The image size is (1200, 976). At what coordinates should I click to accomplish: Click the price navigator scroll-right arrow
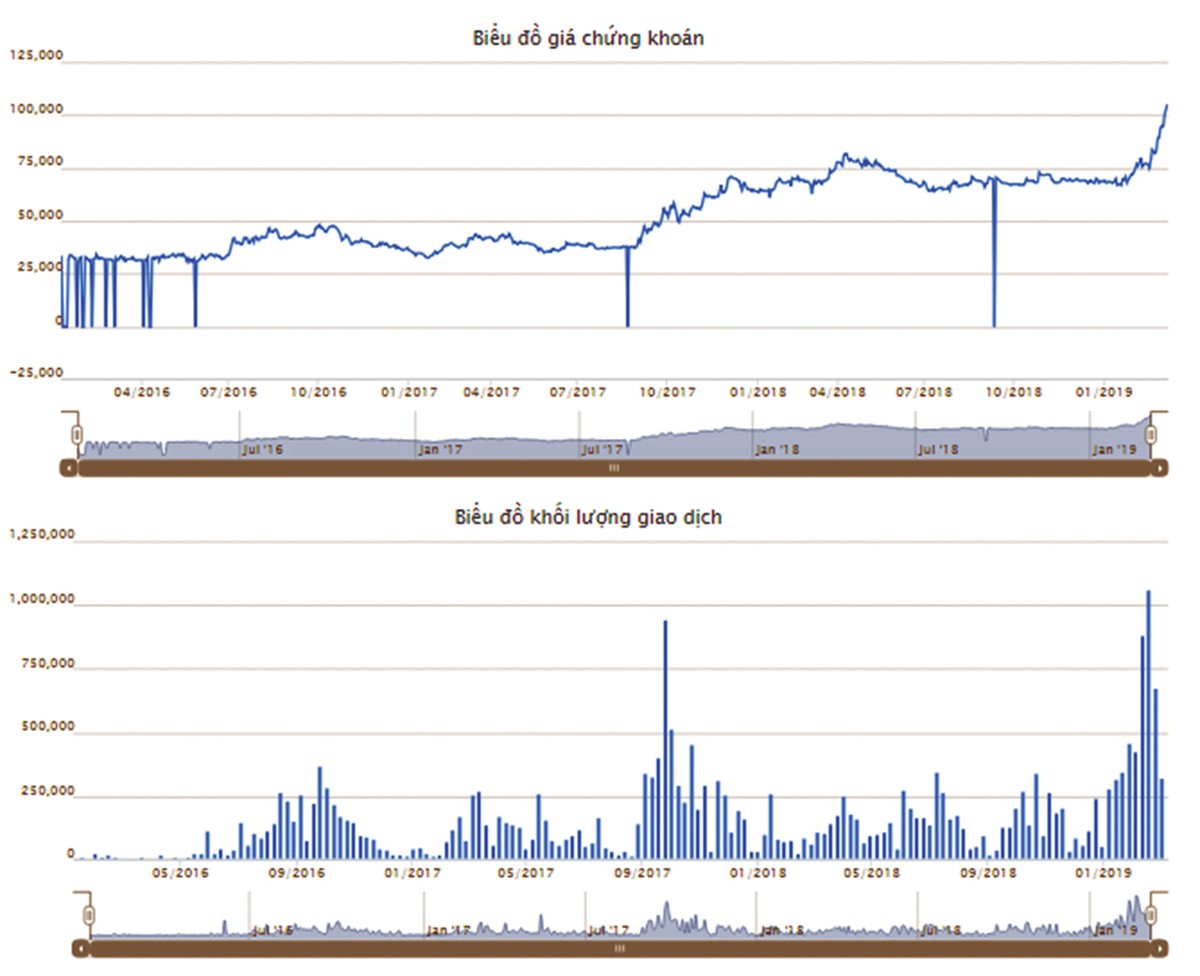[x=1160, y=467]
